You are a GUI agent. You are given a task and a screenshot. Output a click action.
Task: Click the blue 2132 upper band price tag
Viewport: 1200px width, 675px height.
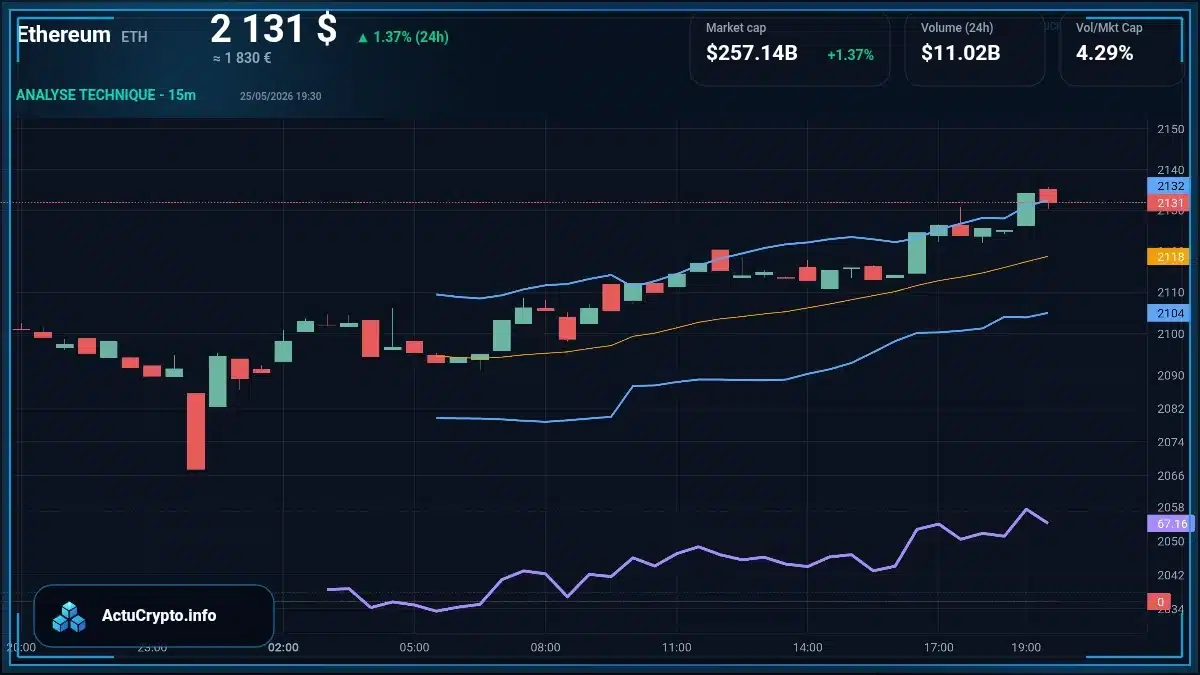[x=1167, y=186]
